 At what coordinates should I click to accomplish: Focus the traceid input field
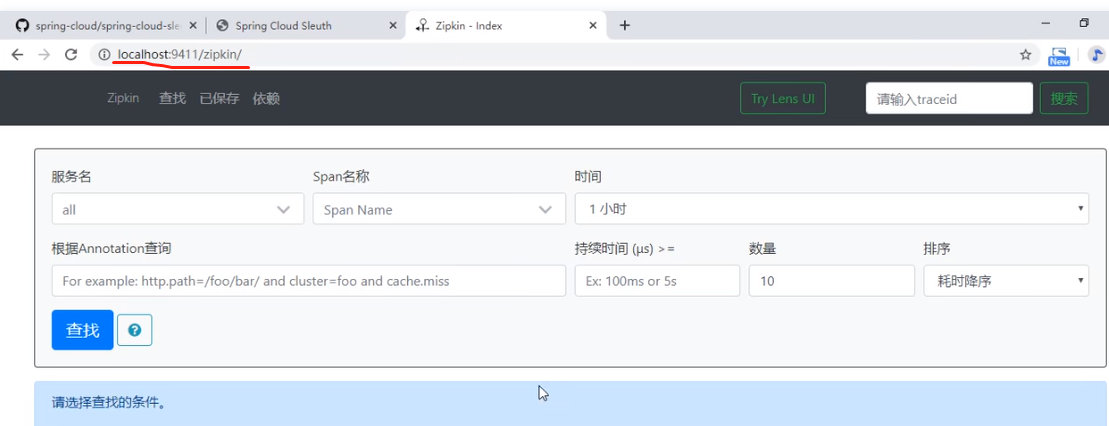[949, 98]
